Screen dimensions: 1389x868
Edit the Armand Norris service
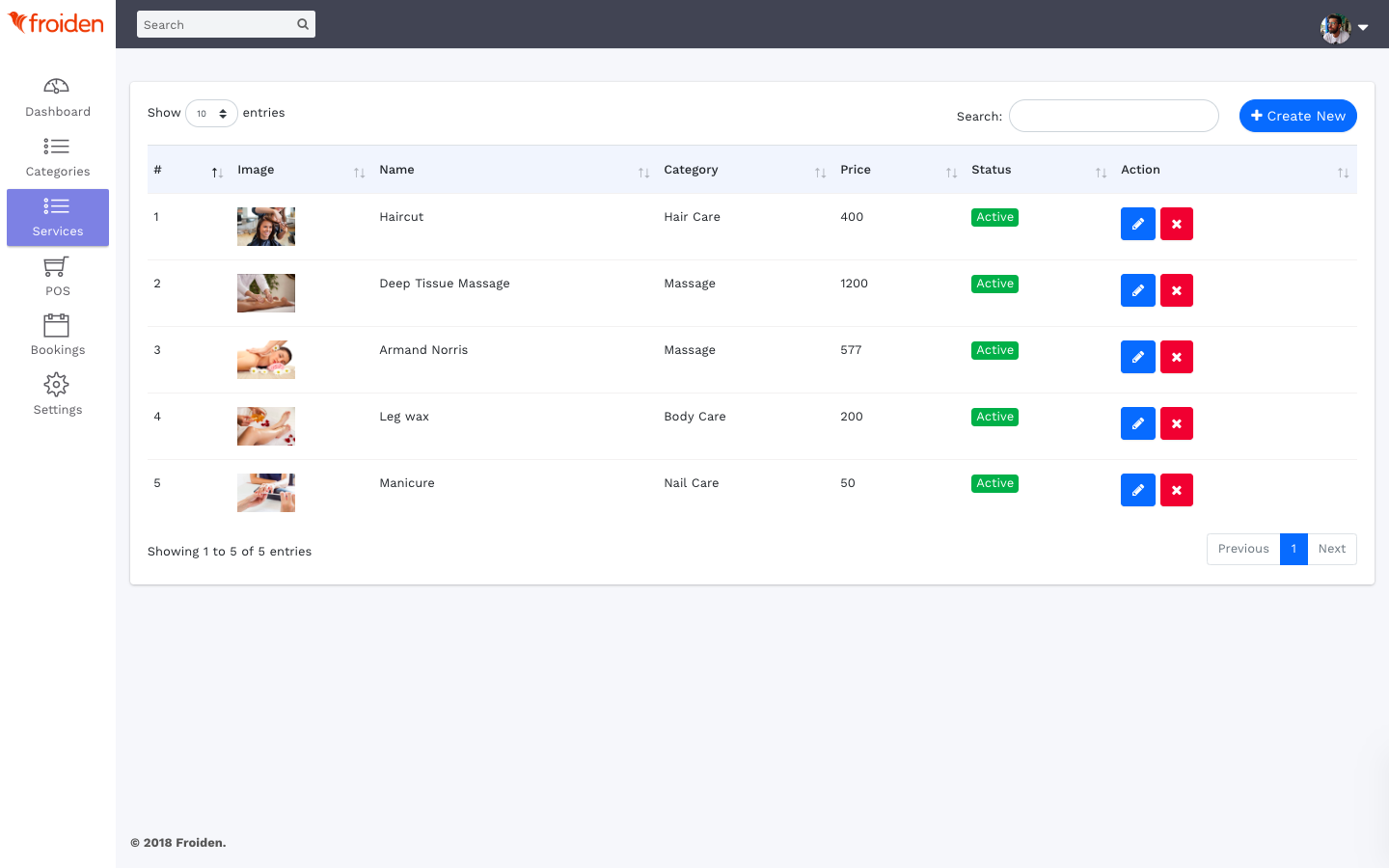pos(1137,357)
